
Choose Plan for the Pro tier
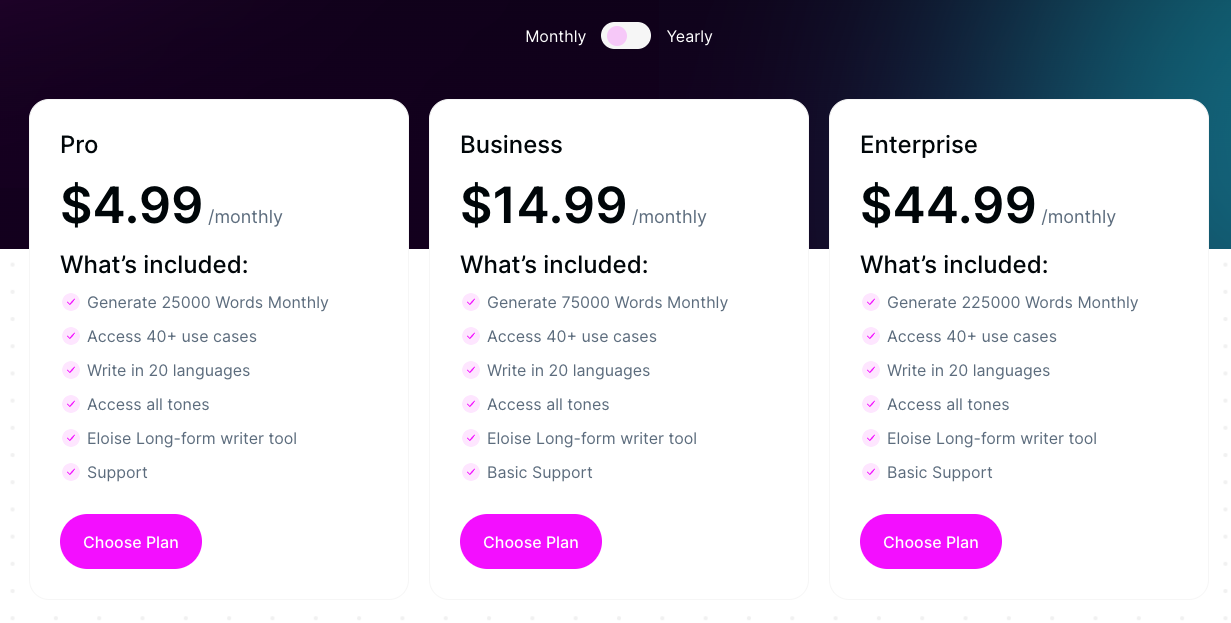(x=130, y=541)
